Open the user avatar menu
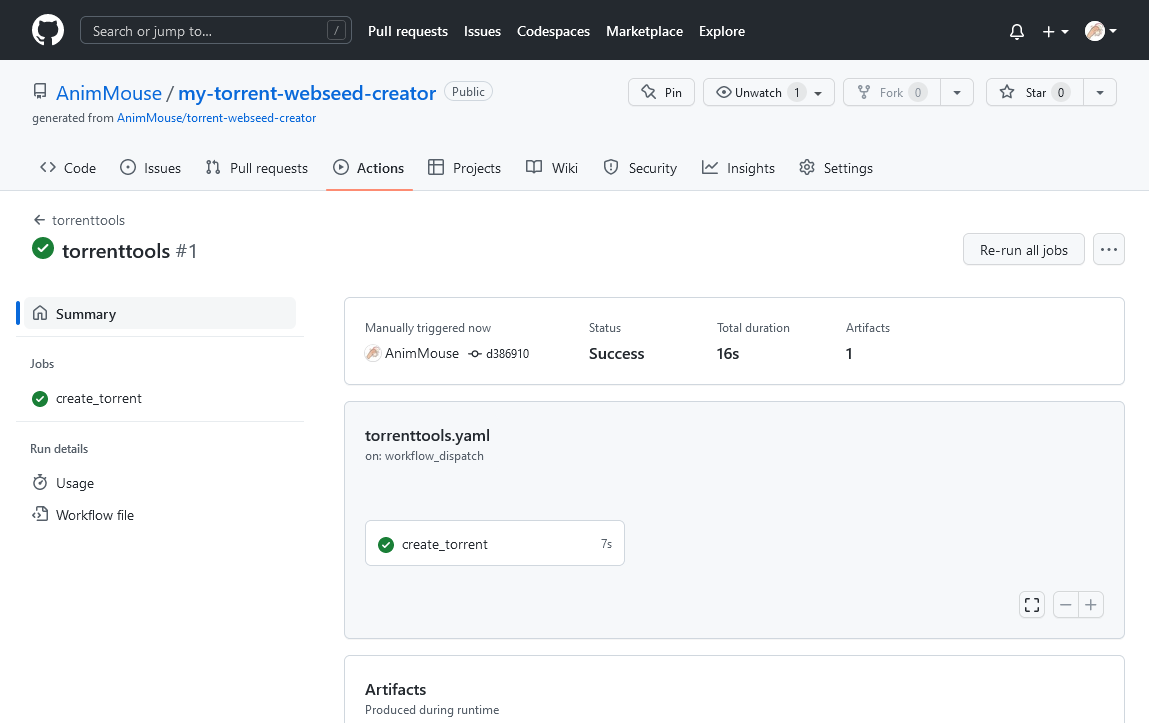The image size is (1149, 723). 1101,31
